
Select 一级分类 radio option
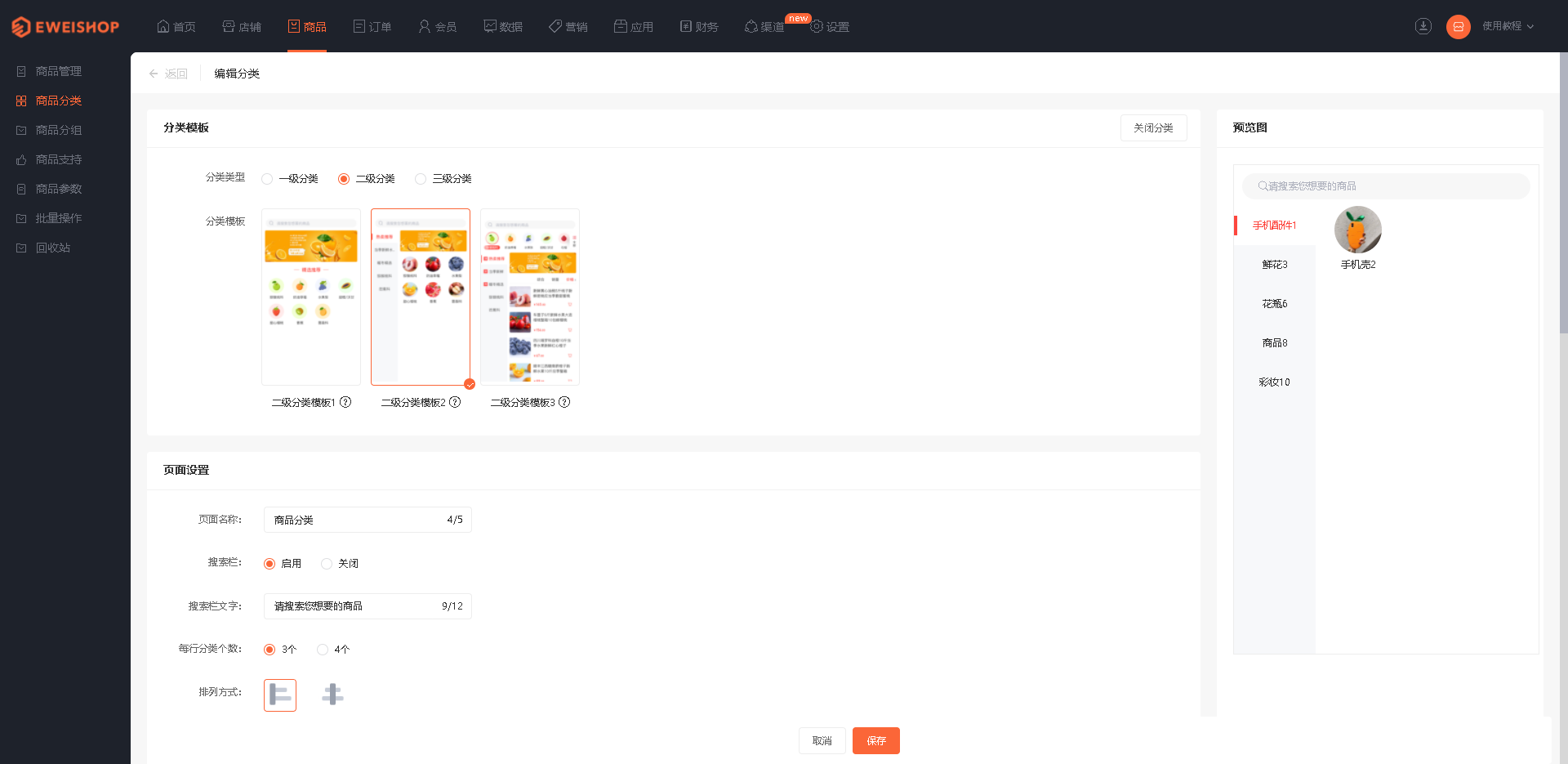pyautogui.click(x=290, y=179)
